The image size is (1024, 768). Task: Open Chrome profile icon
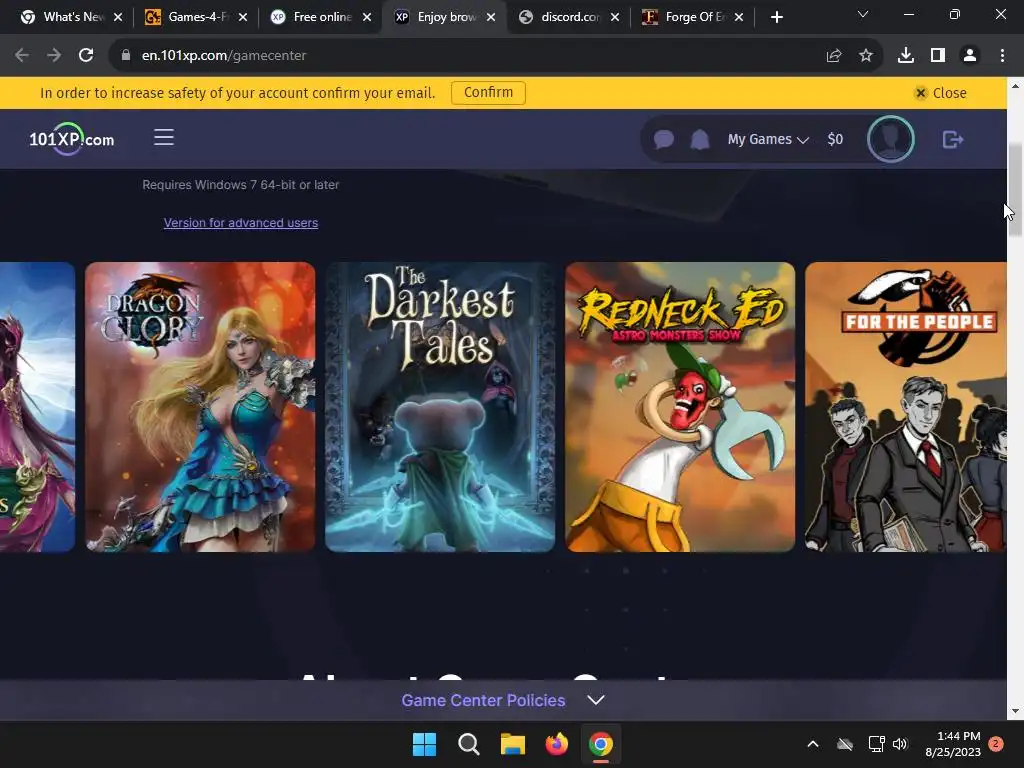970,56
